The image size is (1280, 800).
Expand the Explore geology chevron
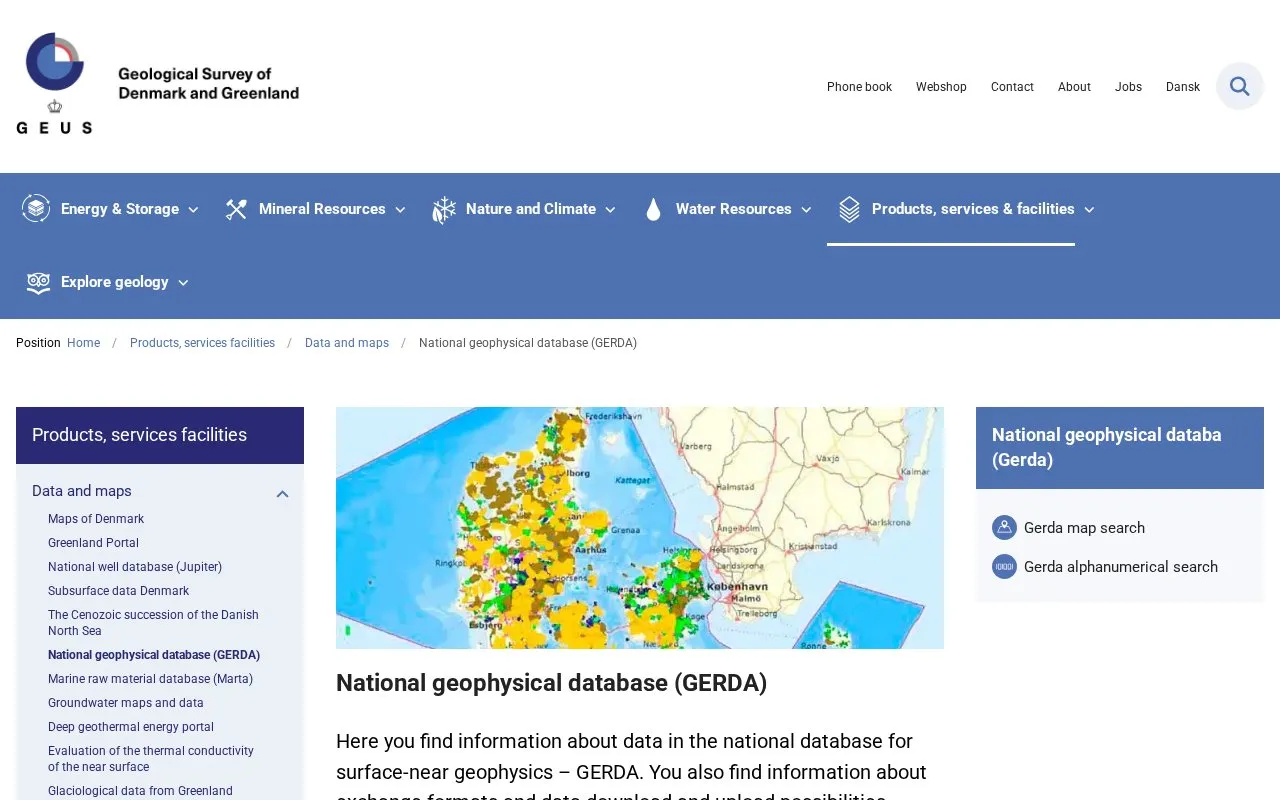pos(183,283)
